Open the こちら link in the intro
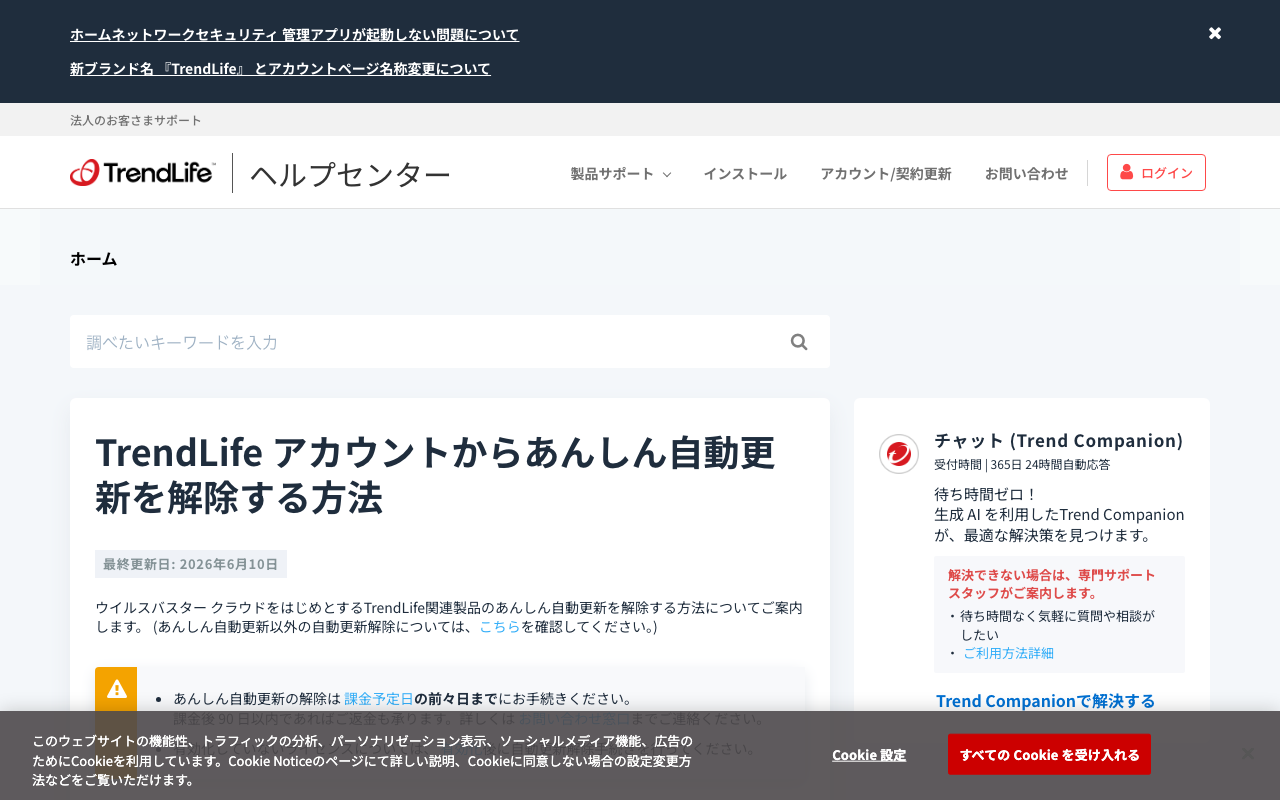 500,627
